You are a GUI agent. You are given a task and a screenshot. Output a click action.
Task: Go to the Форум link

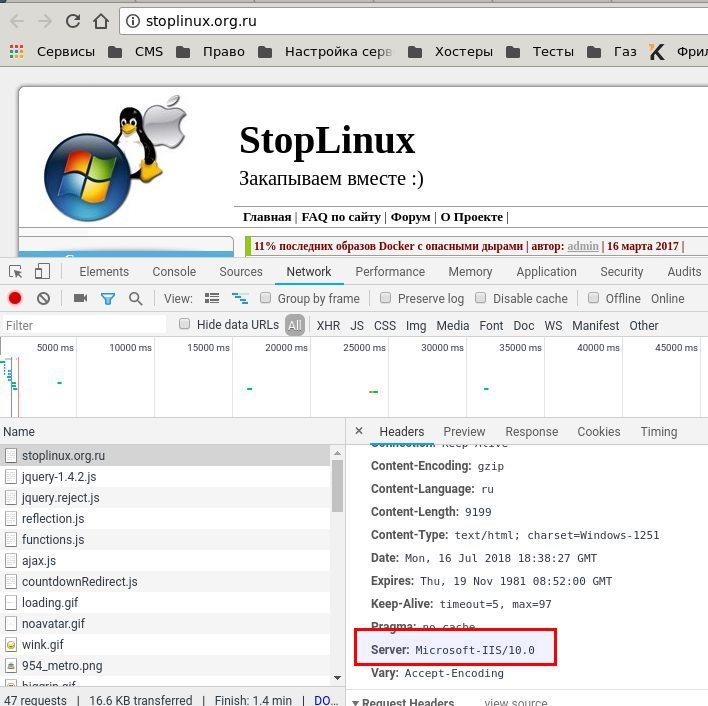(410, 217)
